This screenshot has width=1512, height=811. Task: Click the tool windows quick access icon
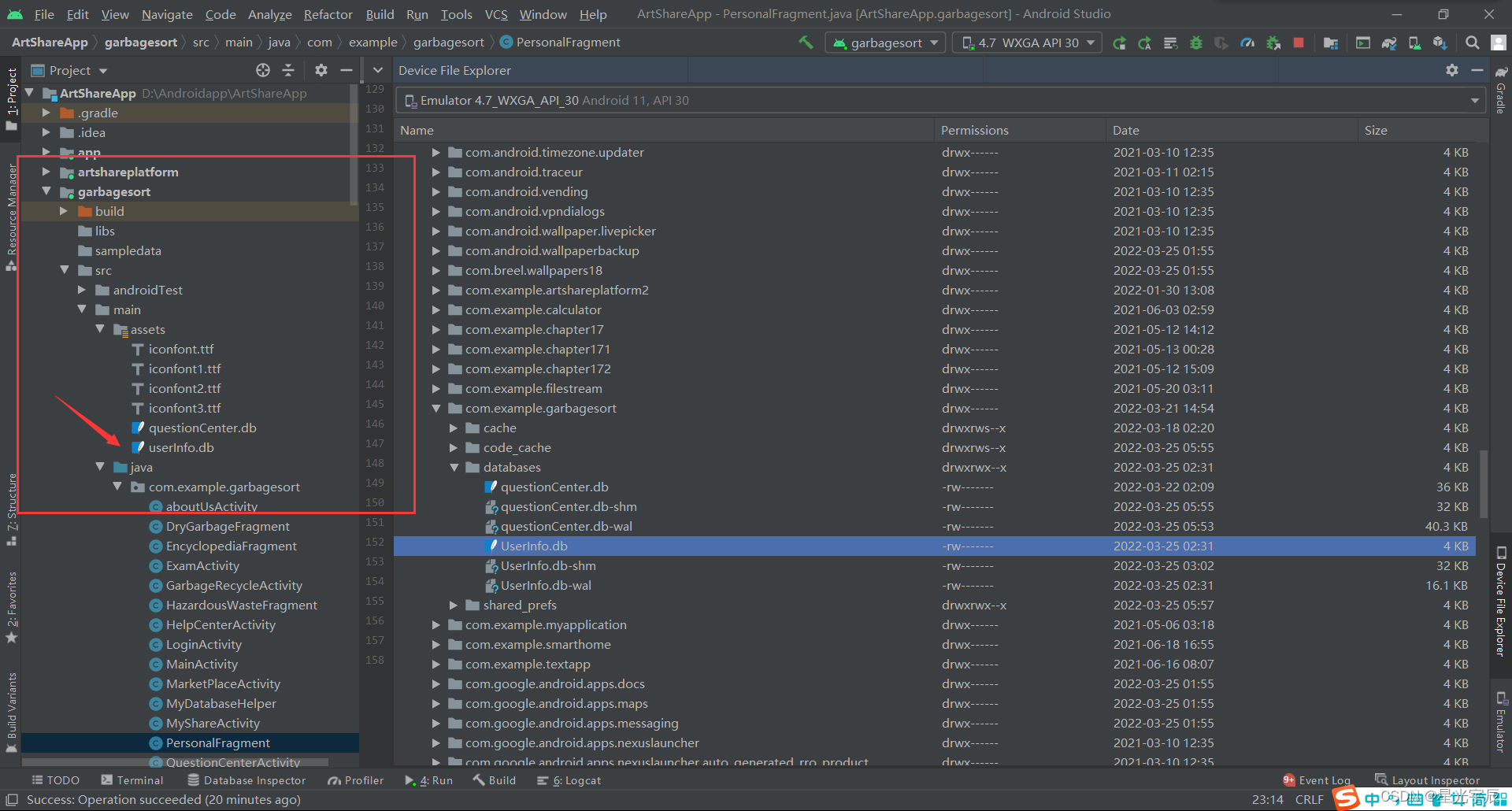(x=12, y=799)
